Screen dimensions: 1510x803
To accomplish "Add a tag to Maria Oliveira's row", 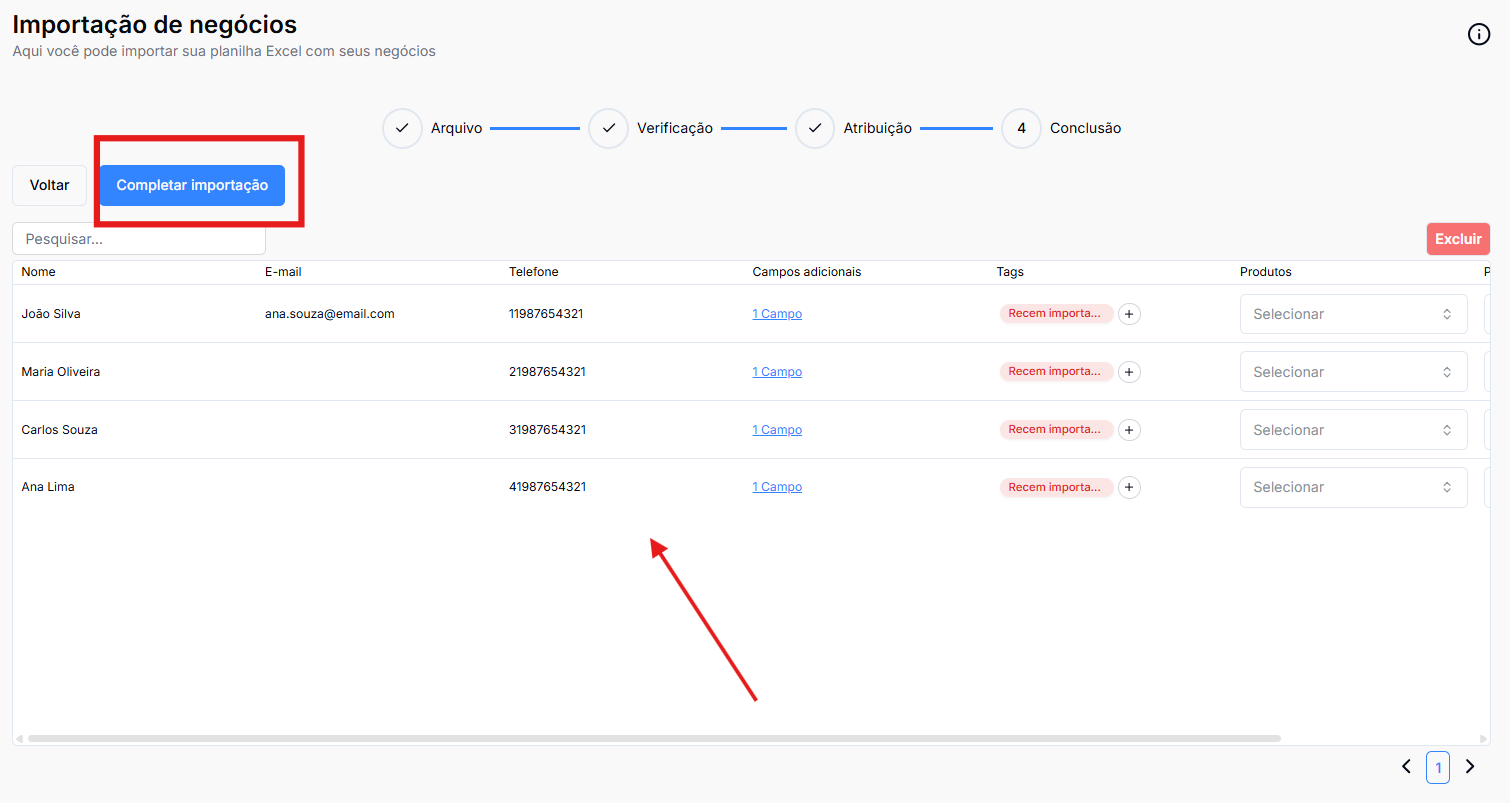I will coord(1129,372).
